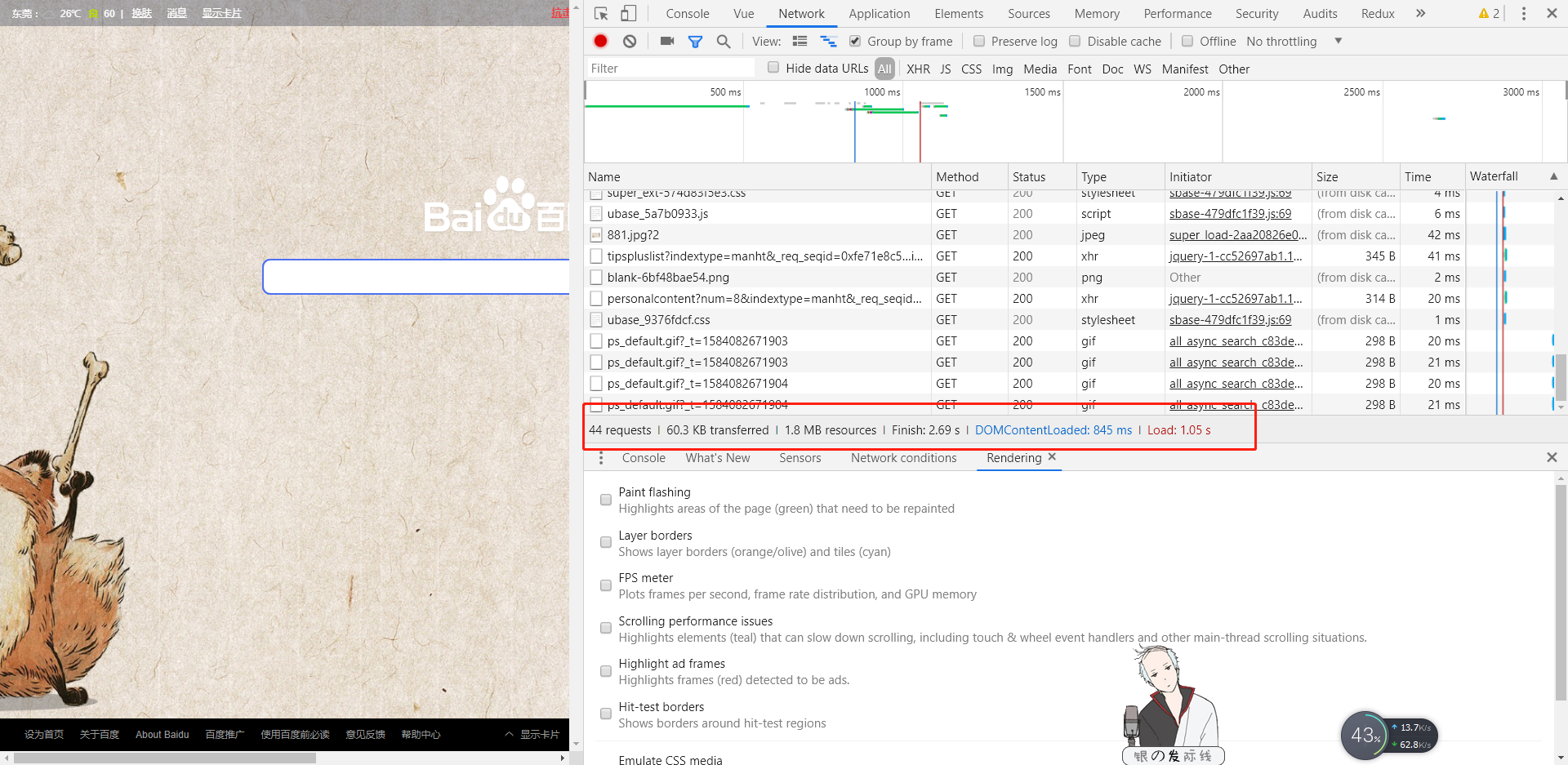Open the sbase-479dfc1f39.js:69 initiator link

pyautogui.click(x=1229, y=213)
